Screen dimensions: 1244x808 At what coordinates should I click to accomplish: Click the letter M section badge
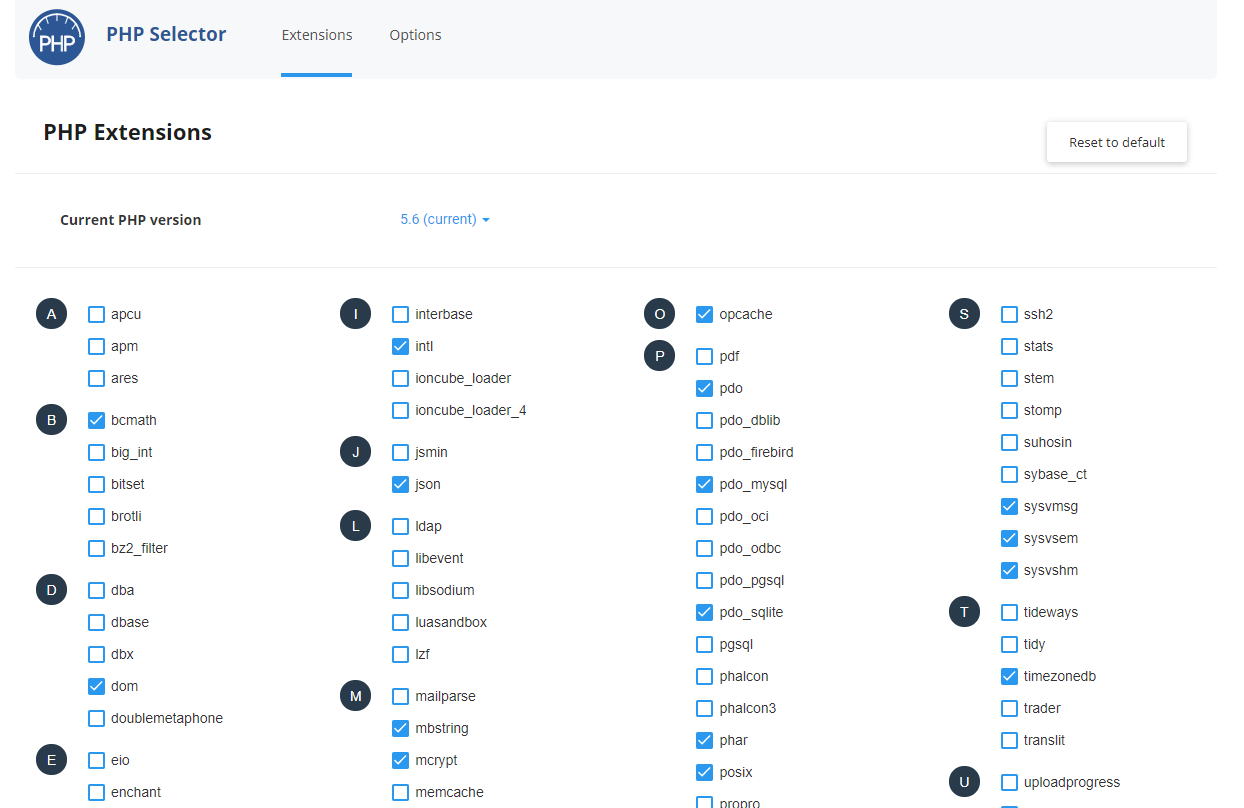[x=355, y=695]
